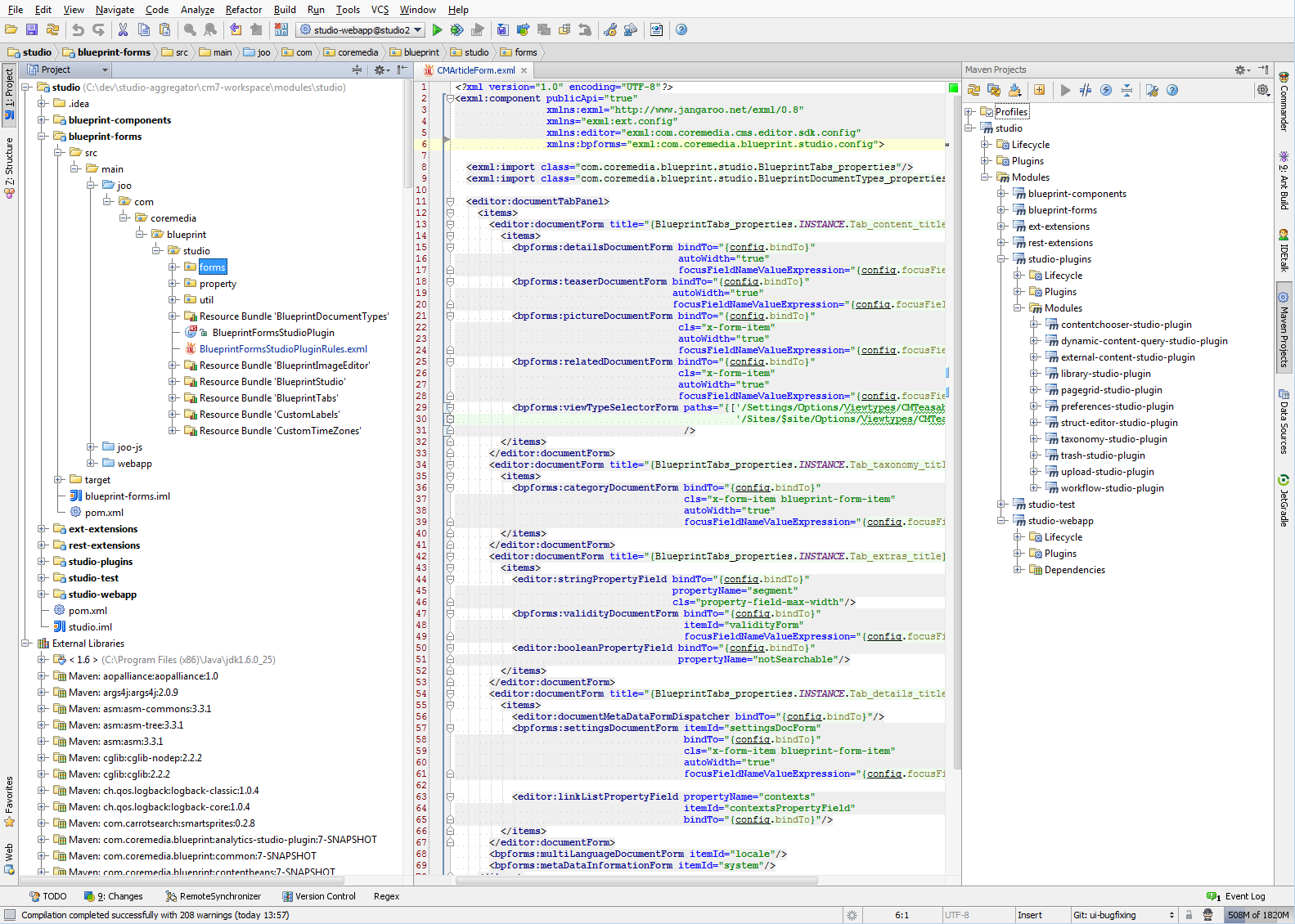Expand the taxonomy-studio-plugin Maven node

pos(1034,439)
